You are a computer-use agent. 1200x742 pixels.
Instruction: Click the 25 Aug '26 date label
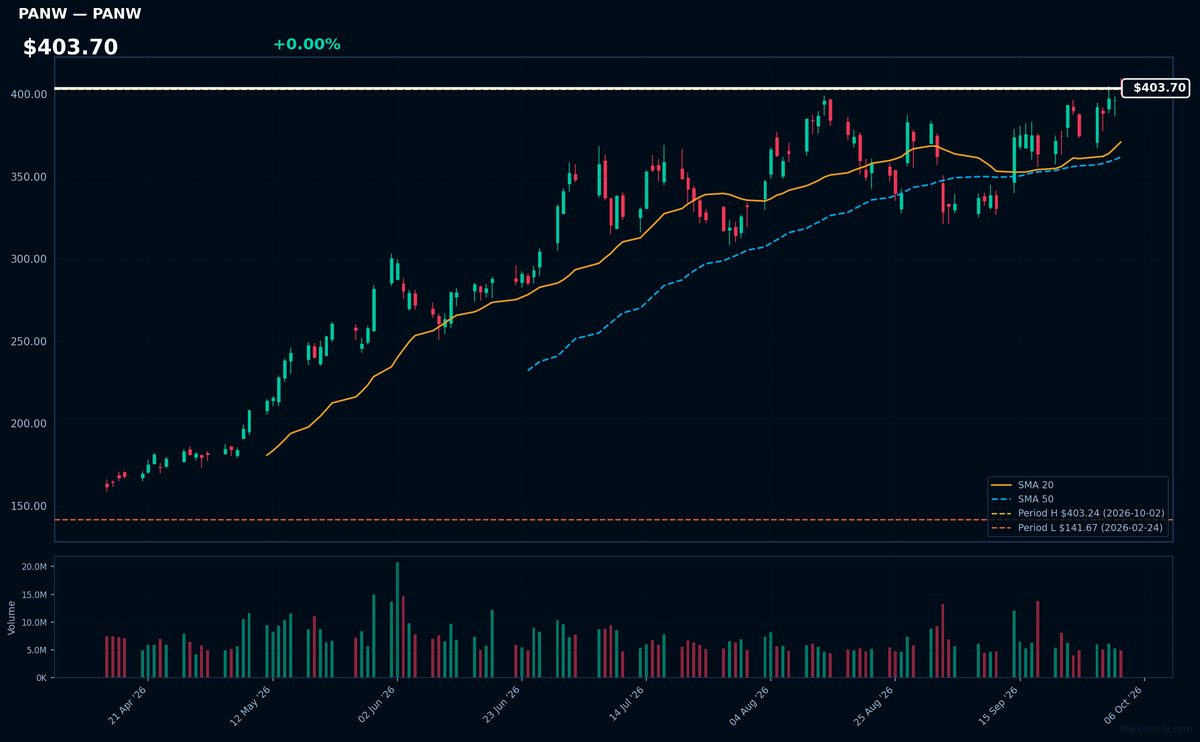(x=872, y=705)
